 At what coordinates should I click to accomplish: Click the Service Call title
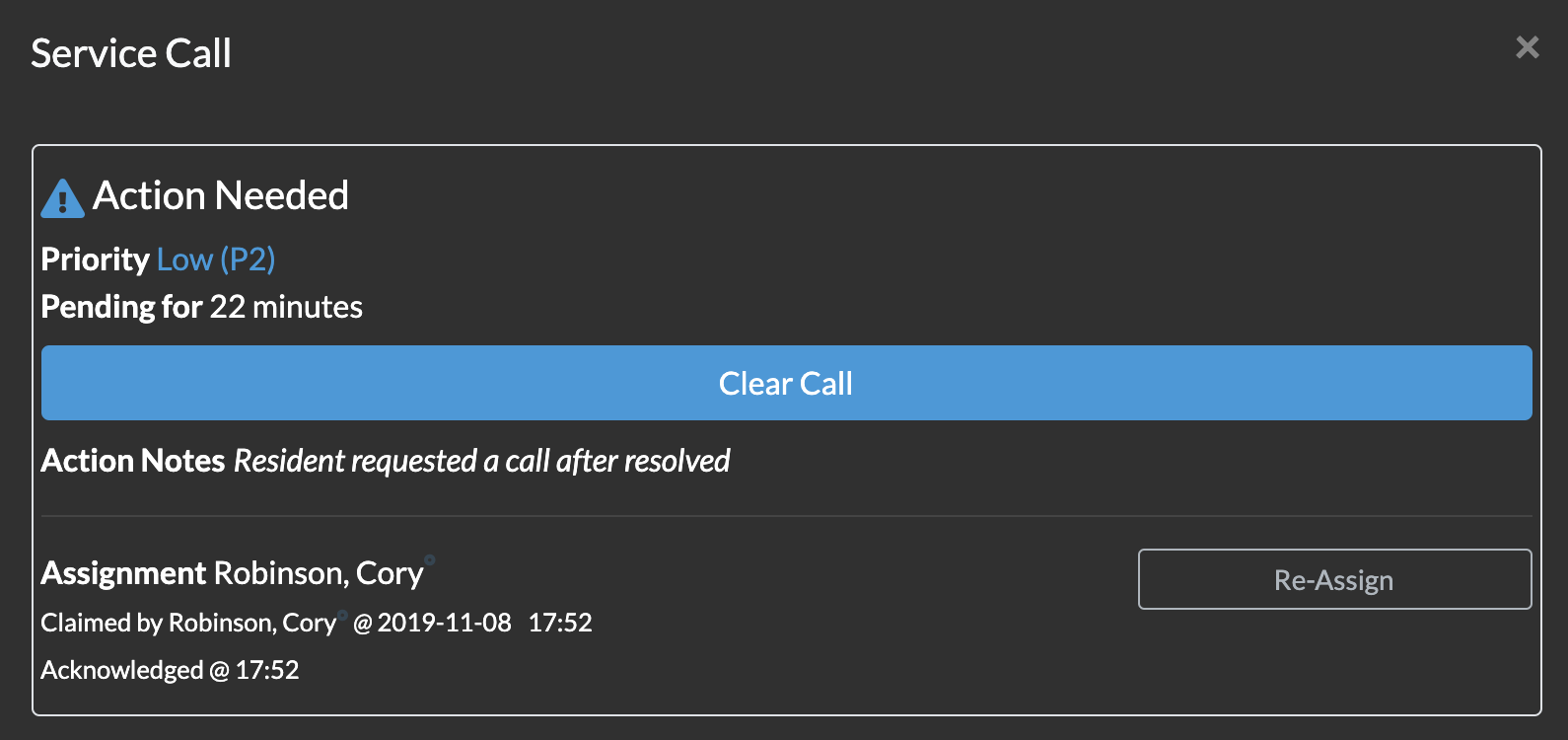[131, 53]
